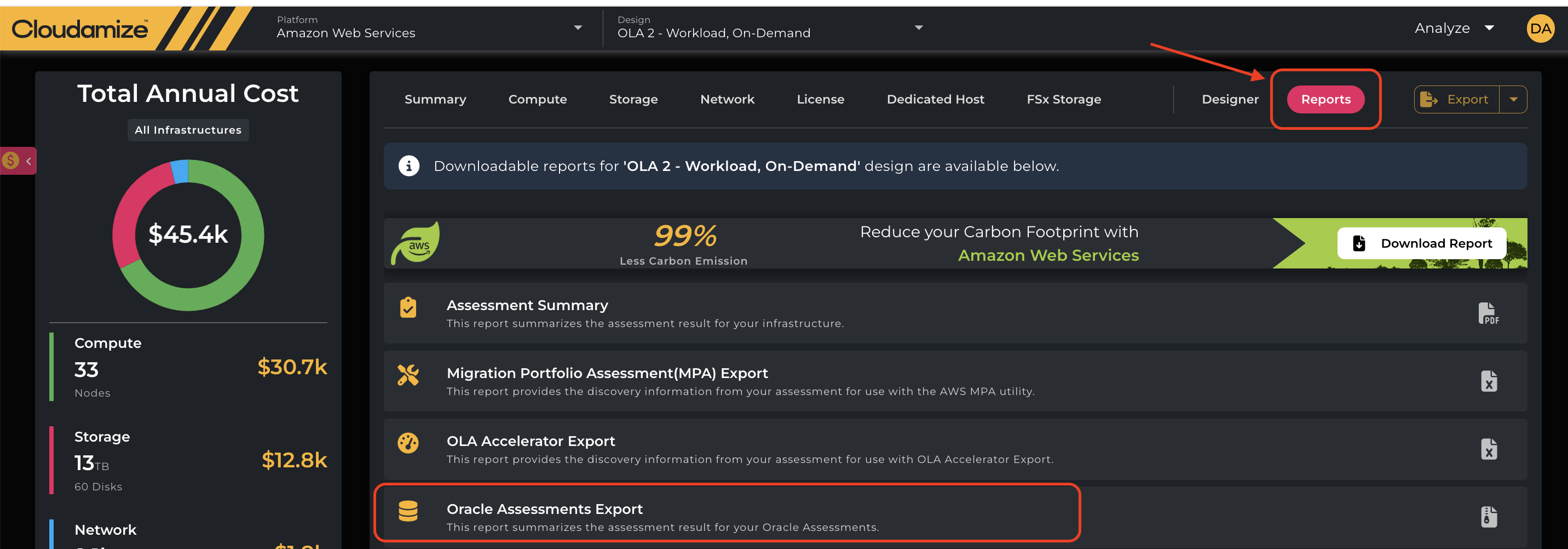Expand the Export button arrow options
1568x549 pixels.
[x=1513, y=99]
